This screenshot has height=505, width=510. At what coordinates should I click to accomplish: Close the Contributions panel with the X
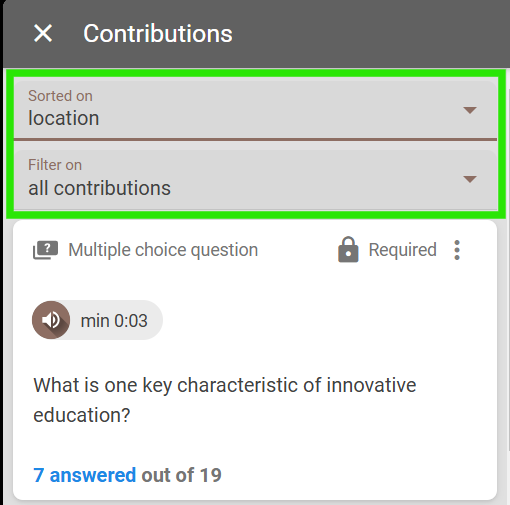[x=43, y=33]
